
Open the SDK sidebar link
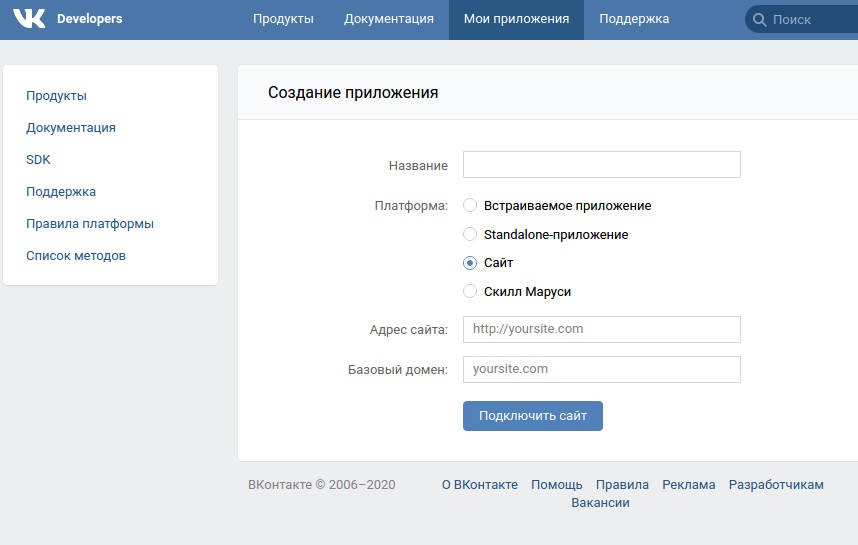point(38,160)
